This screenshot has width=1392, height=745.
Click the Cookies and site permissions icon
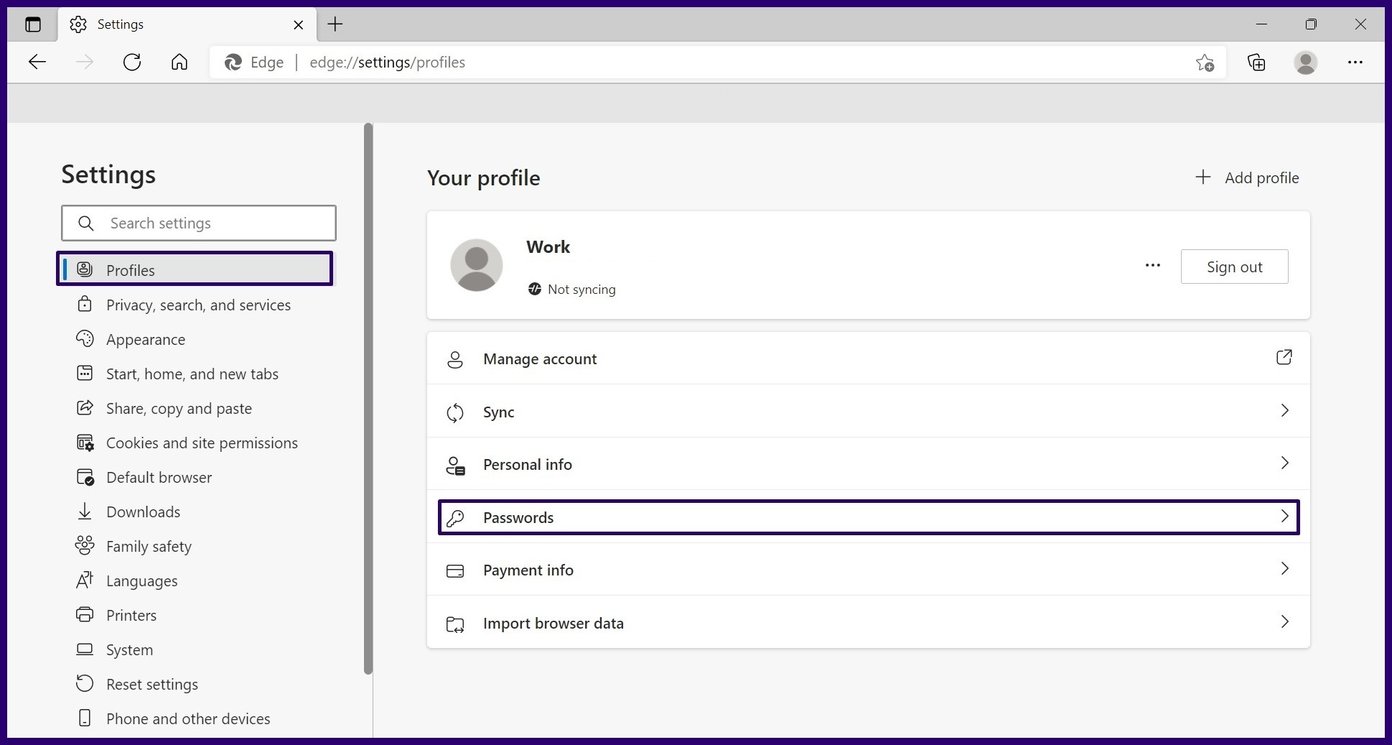click(85, 442)
